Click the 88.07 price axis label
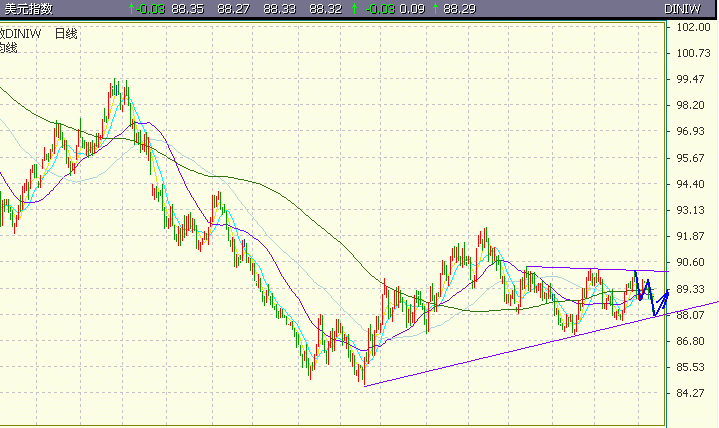 pos(691,315)
